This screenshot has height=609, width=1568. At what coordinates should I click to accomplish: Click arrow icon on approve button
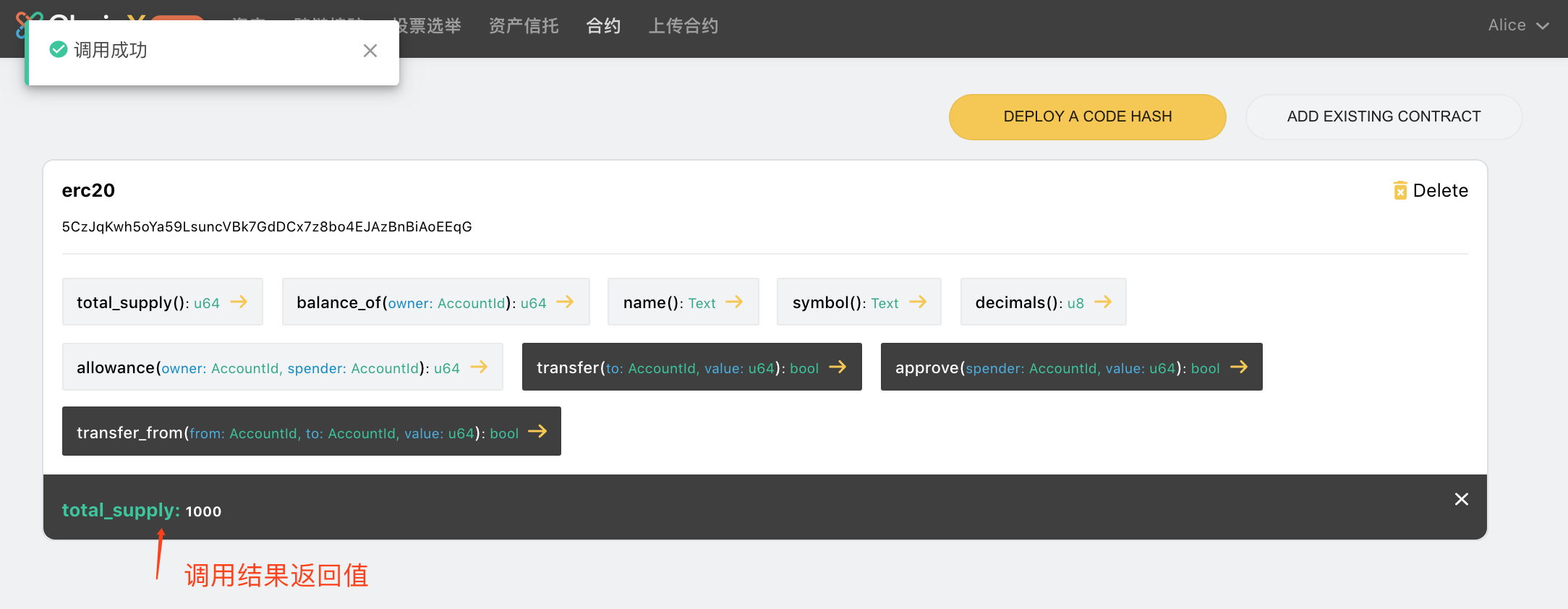(1239, 367)
